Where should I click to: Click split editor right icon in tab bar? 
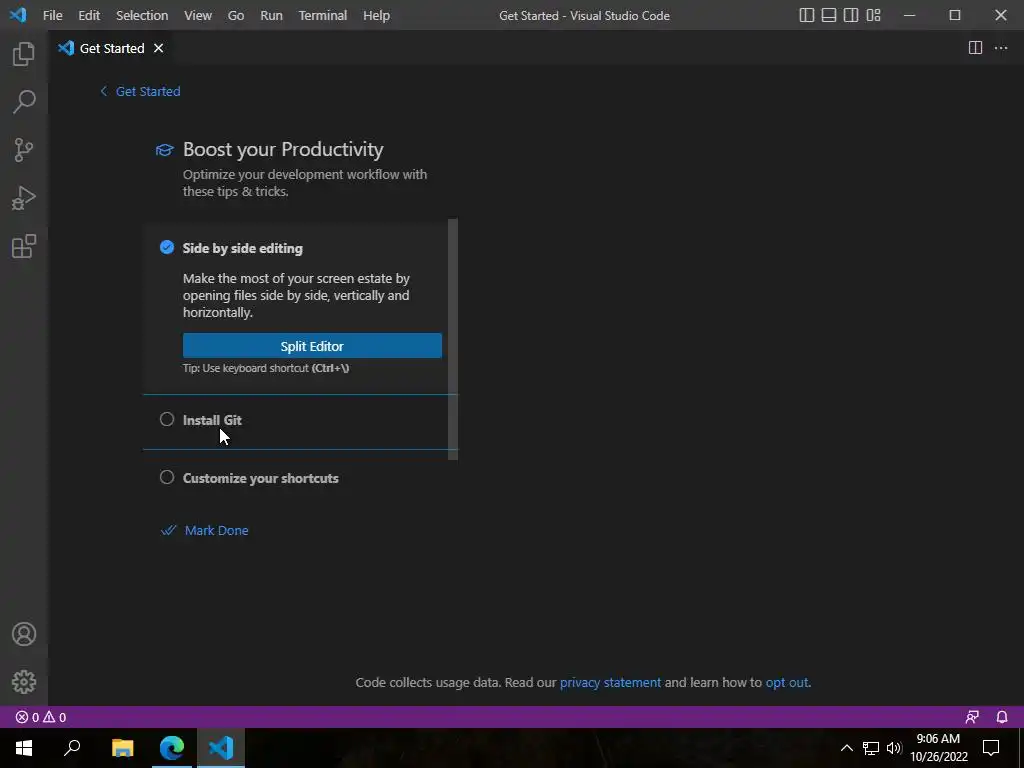tap(975, 48)
